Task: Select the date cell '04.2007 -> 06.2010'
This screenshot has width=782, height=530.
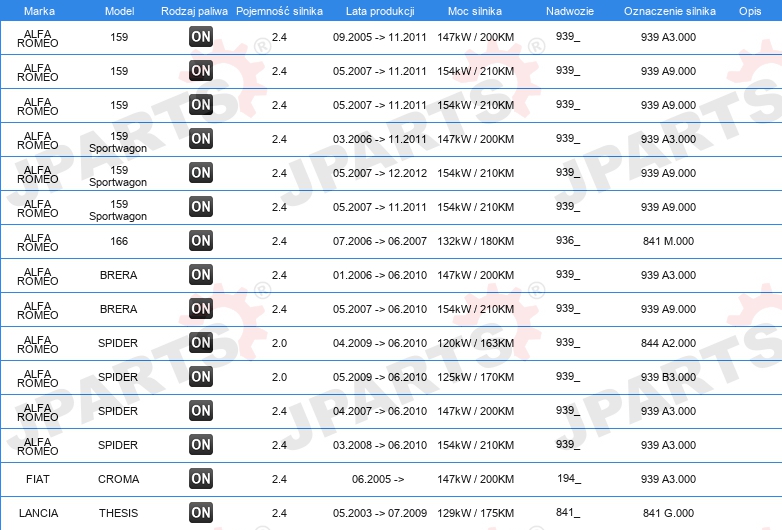Action: coord(380,411)
